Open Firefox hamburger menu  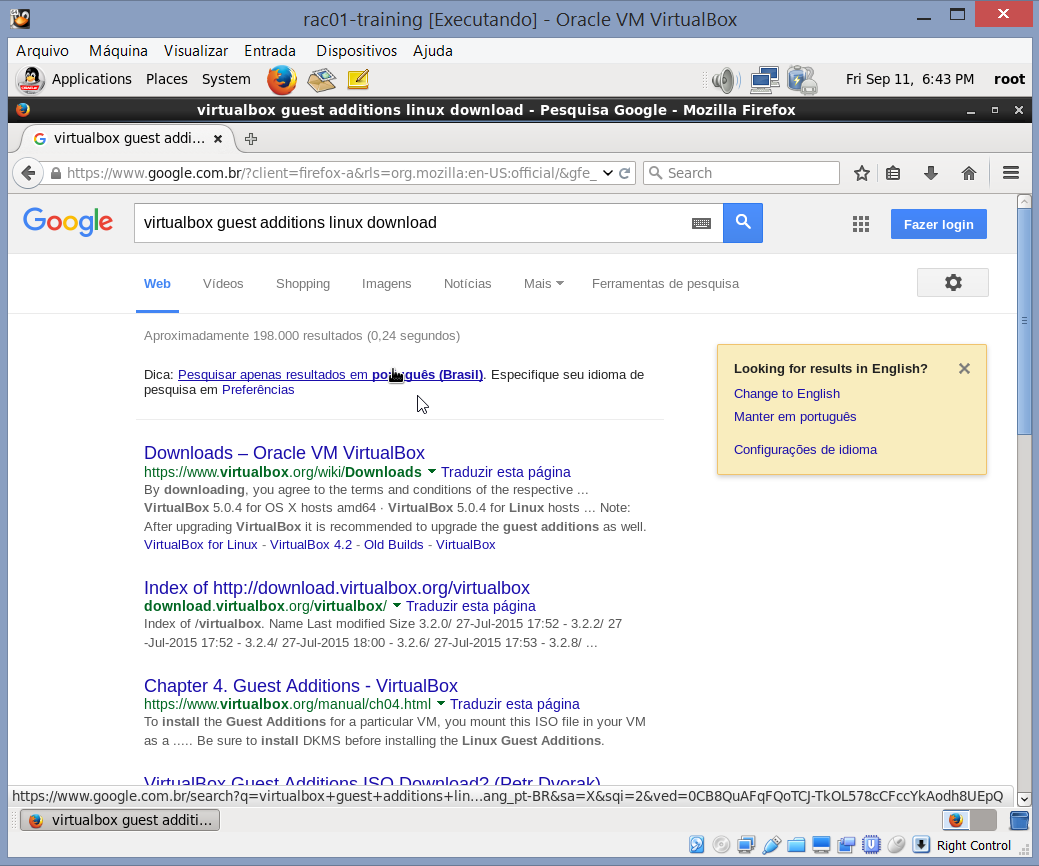(x=1011, y=173)
